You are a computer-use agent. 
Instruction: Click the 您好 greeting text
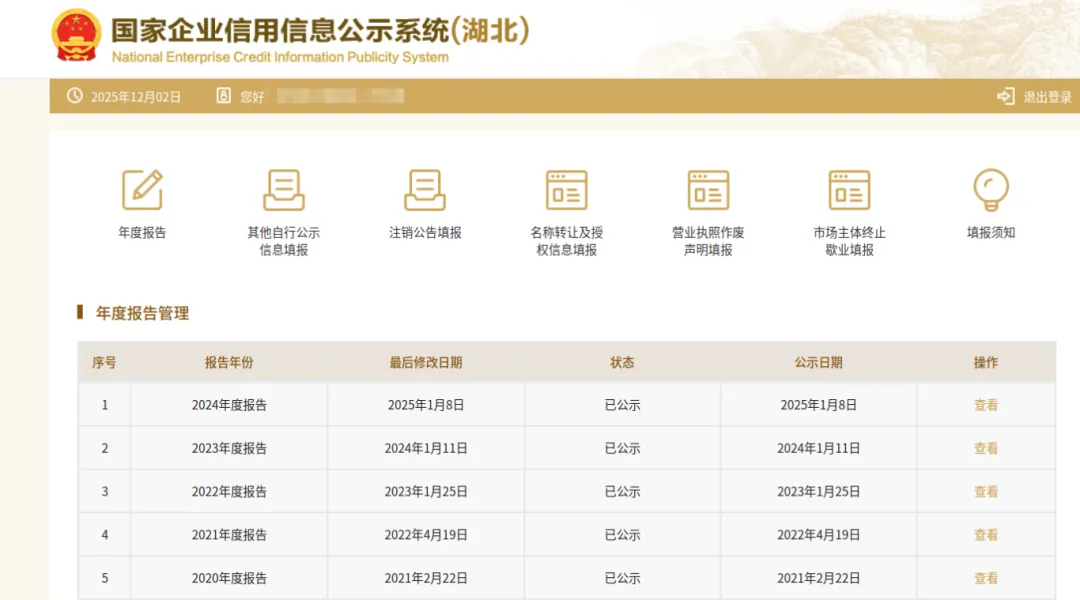point(252,97)
